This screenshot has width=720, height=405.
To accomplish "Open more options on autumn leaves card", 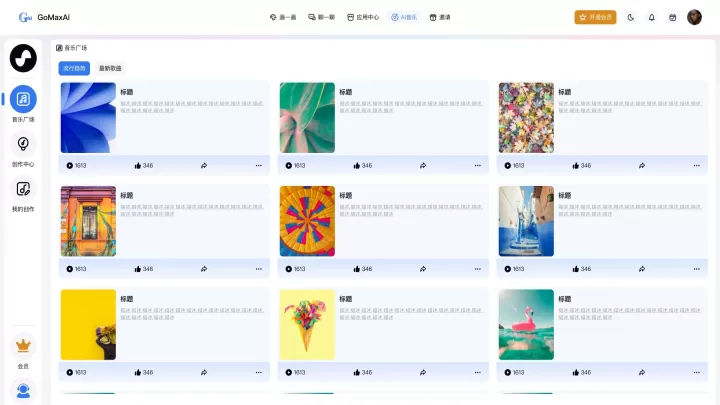I will click(x=696, y=165).
